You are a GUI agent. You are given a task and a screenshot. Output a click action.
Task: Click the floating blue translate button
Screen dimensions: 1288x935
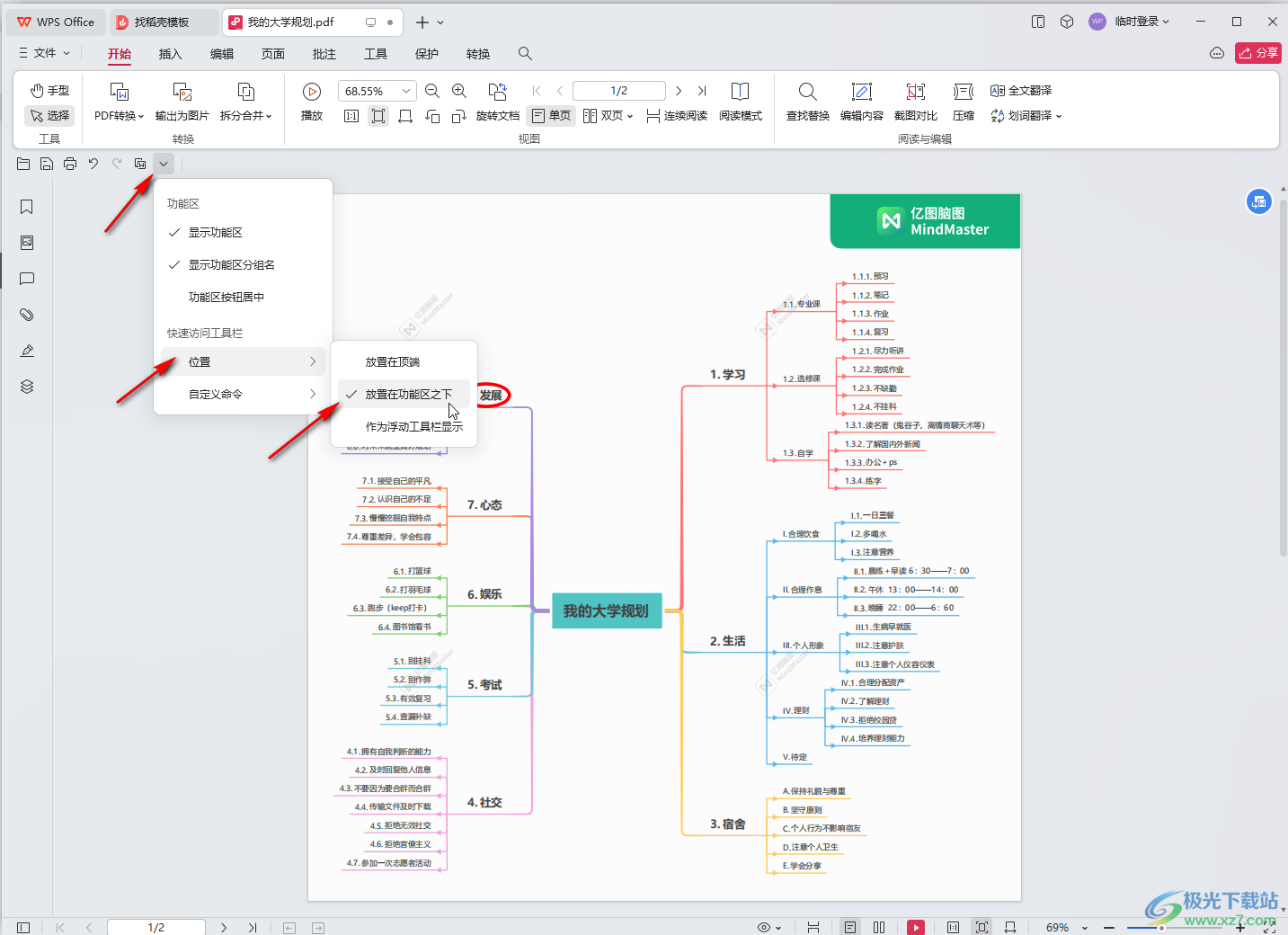pyautogui.click(x=1259, y=201)
